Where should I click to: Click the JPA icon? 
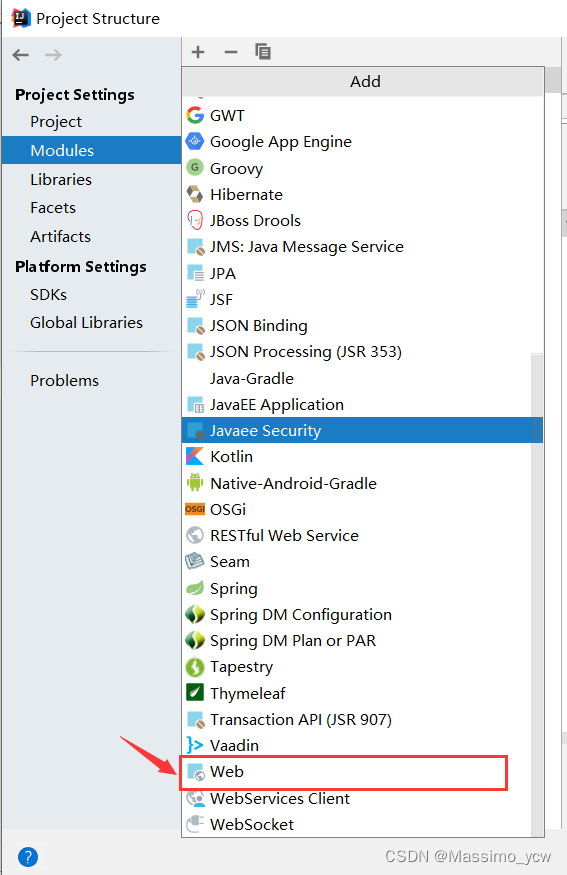[x=195, y=273]
